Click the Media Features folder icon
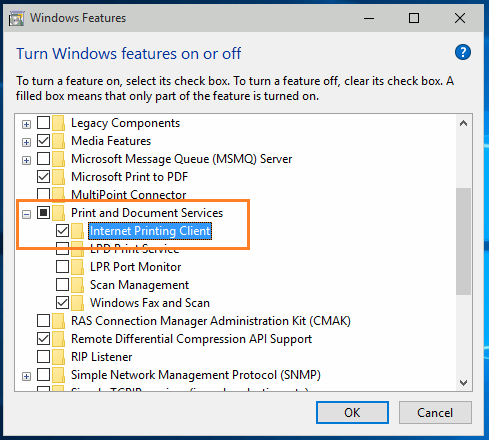Screen dimensions: 489x440 tap(58, 141)
